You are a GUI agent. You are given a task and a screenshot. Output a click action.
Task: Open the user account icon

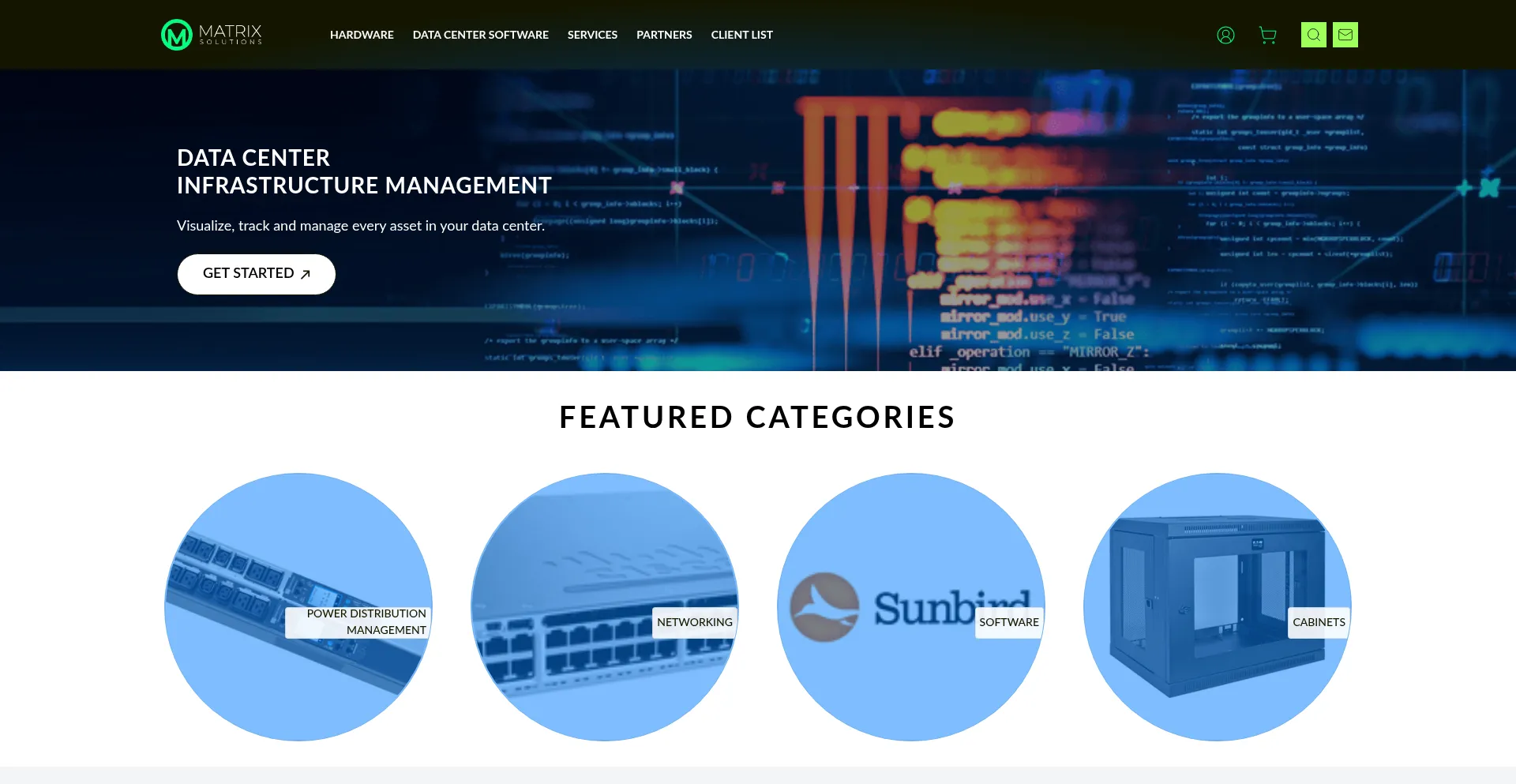(x=1225, y=35)
